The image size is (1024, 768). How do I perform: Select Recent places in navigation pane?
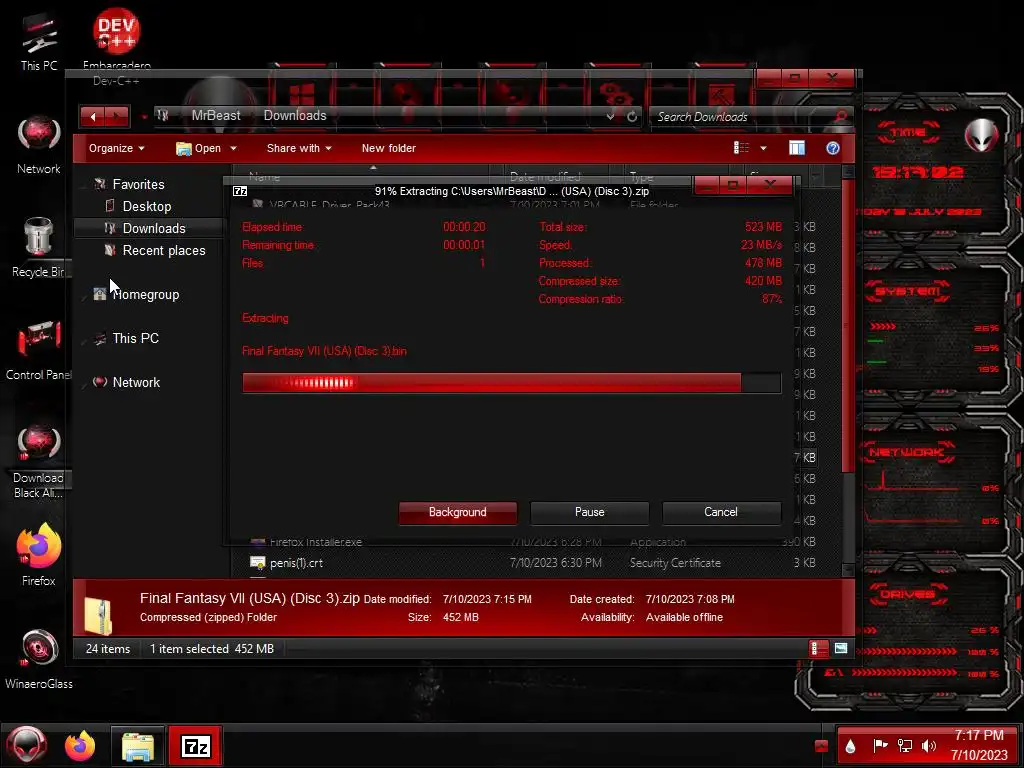tap(163, 251)
